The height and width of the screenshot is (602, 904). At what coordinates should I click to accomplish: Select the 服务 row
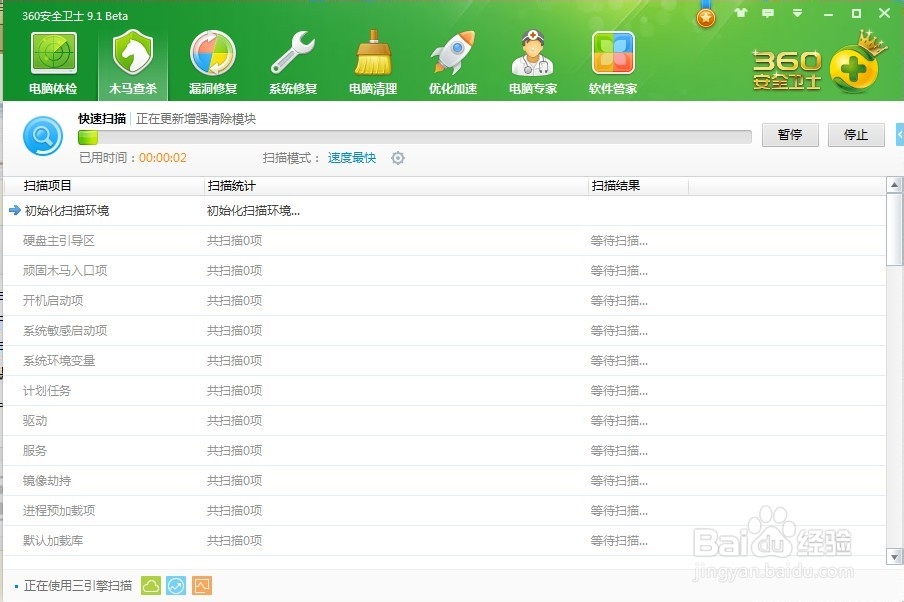tap(445, 450)
